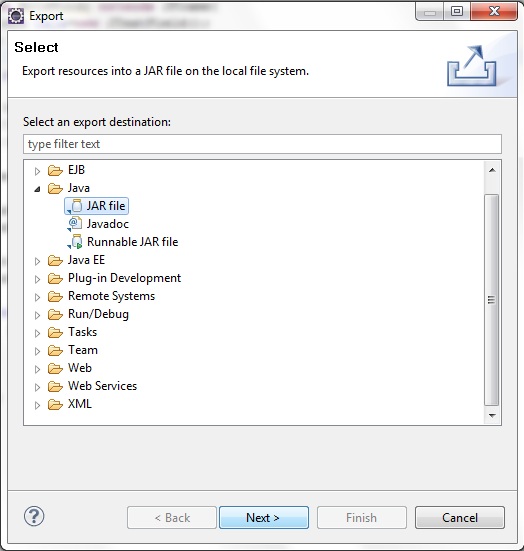Select the JAR file jar icon
The width and height of the screenshot is (524, 551).
coord(75,206)
